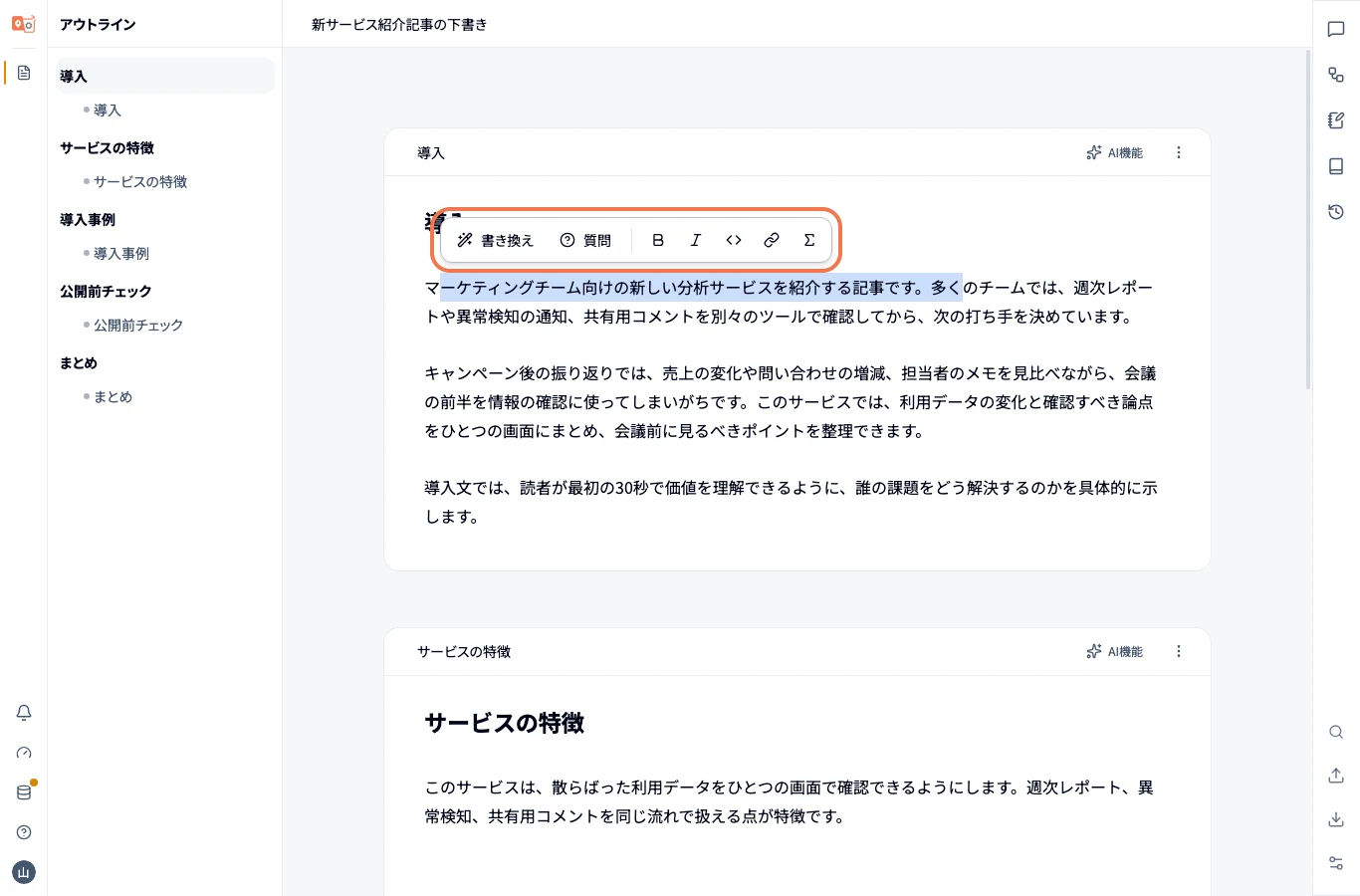
Task: Open the sliders settings icon
Action: pos(1336,863)
